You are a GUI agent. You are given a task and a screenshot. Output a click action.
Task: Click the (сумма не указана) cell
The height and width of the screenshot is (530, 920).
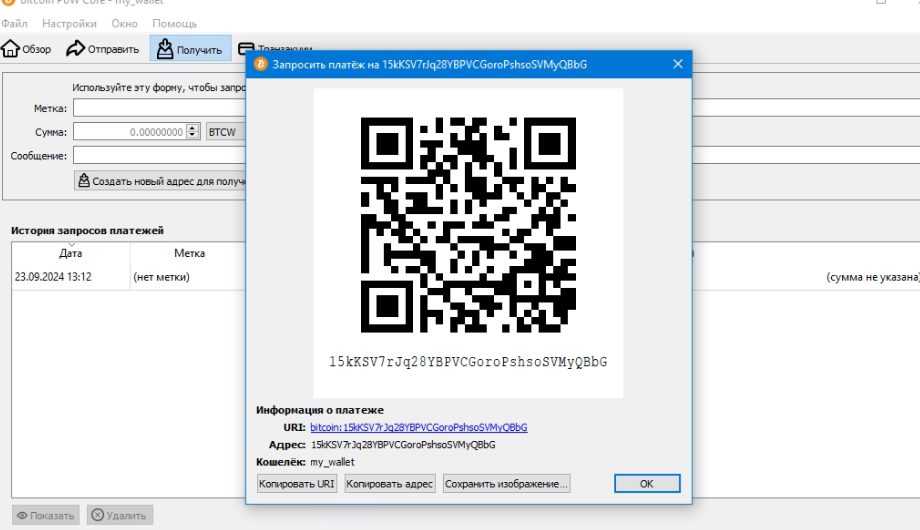[872, 277]
